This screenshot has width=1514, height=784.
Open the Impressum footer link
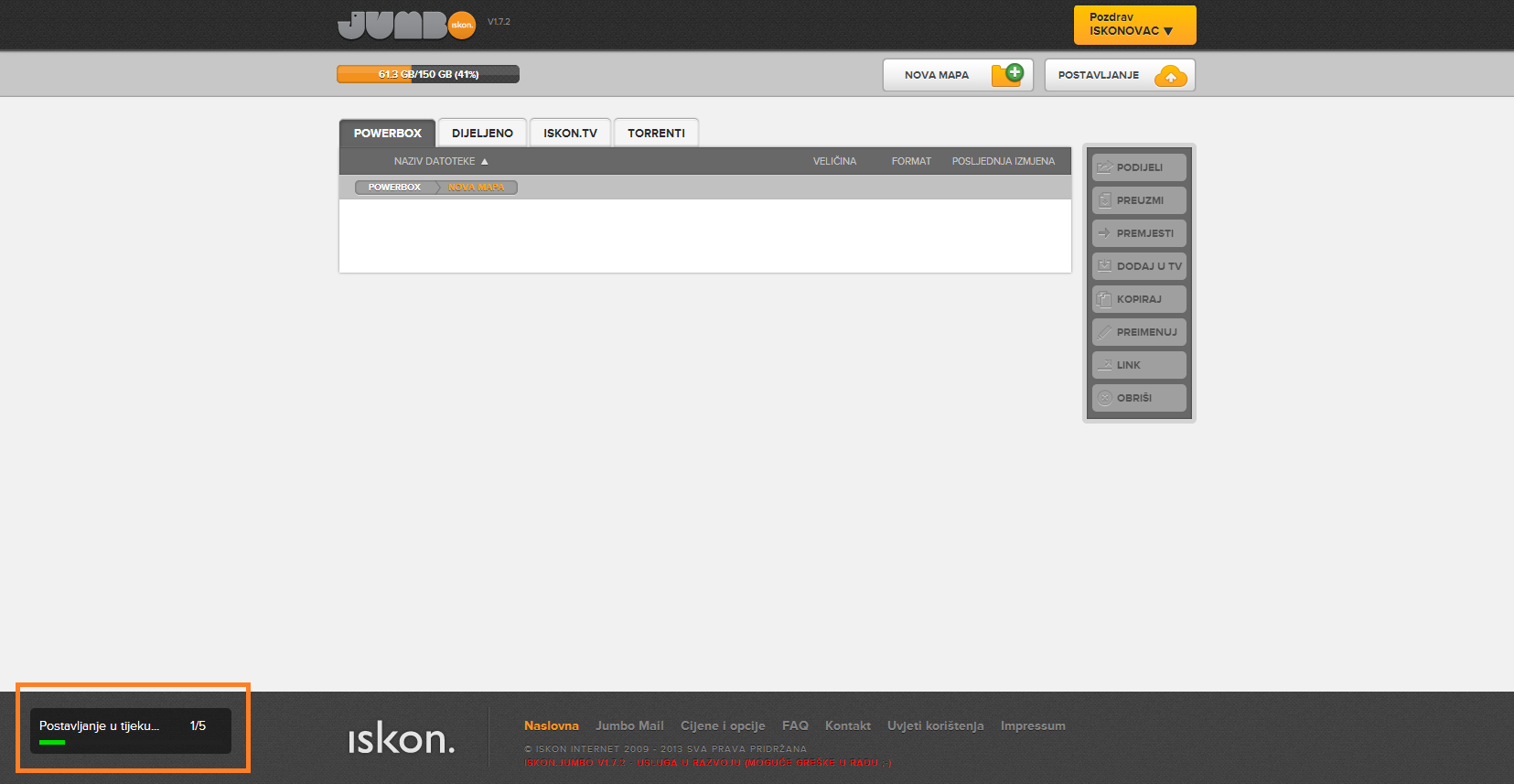pyautogui.click(x=1033, y=725)
